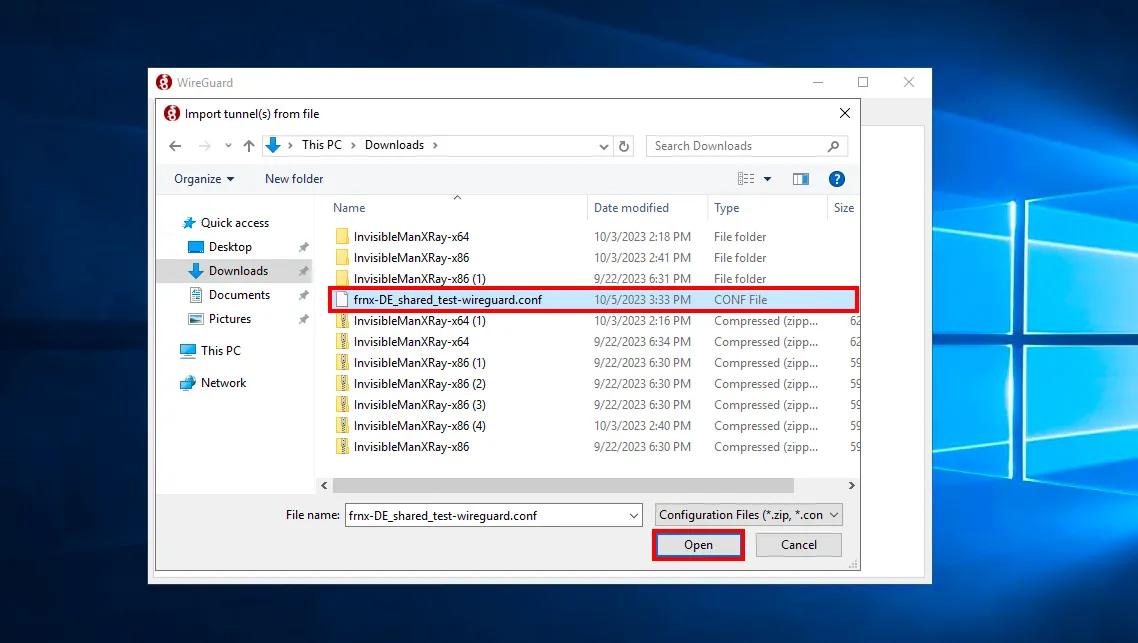Open the Configuration Files type filter
1138x643 pixels.
click(748, 515)
